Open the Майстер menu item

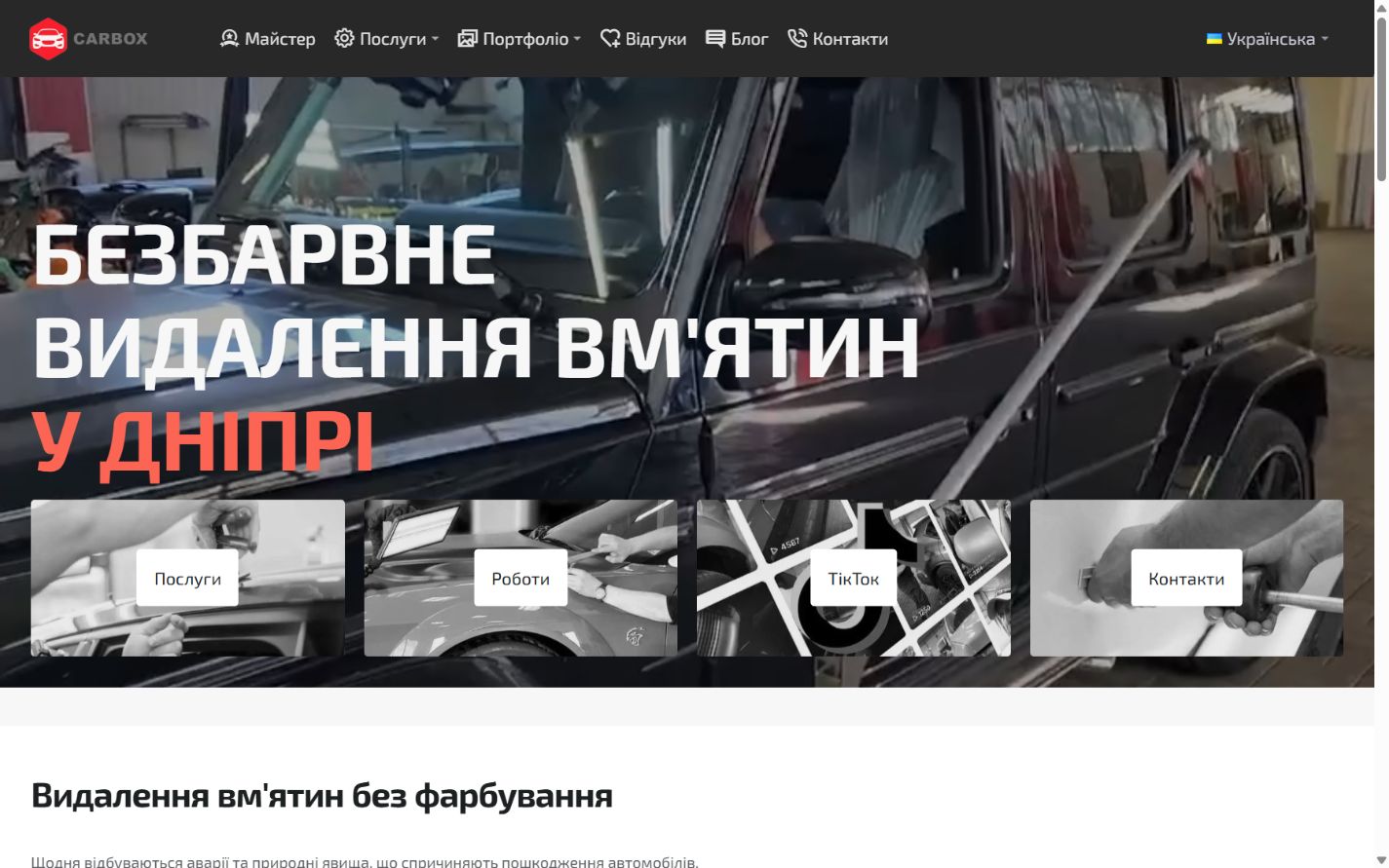point(268,39)
